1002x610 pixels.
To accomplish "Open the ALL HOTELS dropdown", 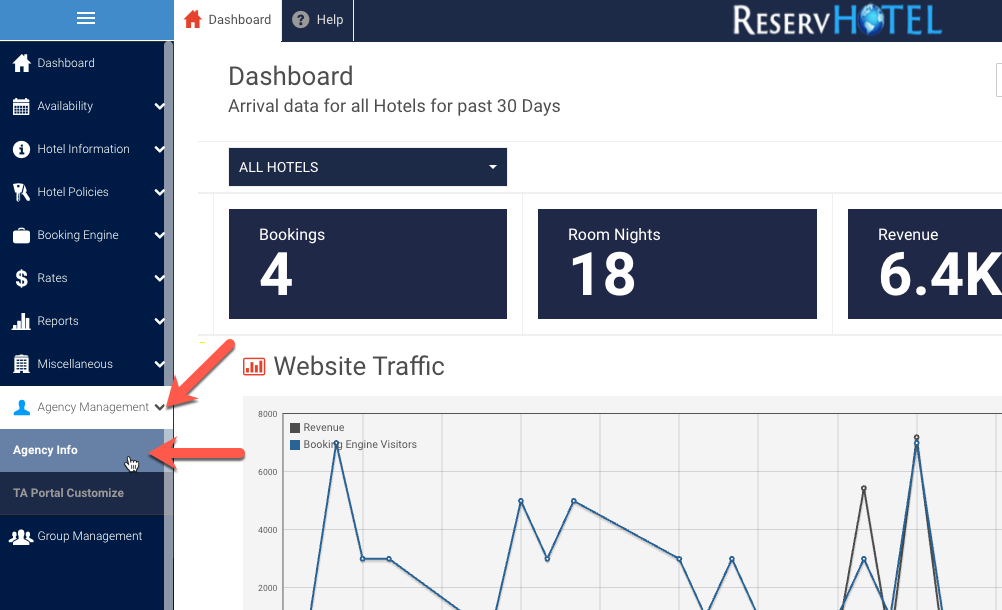I will pos(367,167).
